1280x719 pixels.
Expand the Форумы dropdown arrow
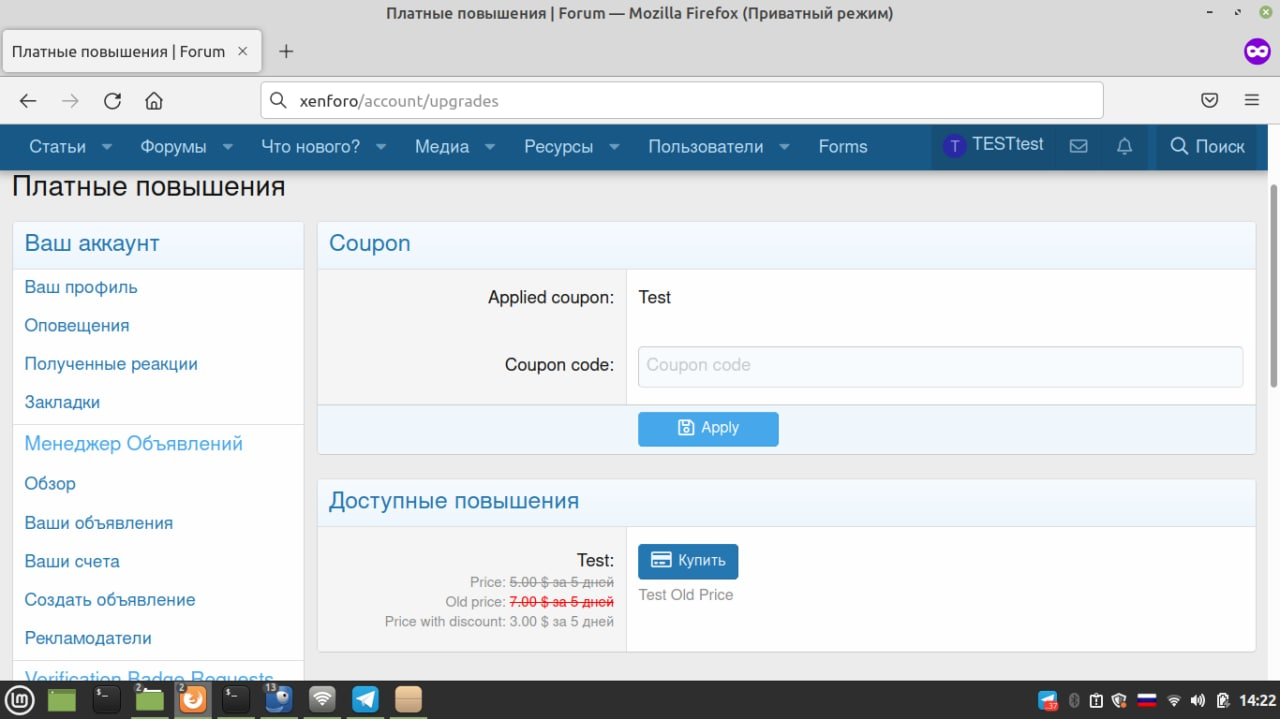(228, 147)
